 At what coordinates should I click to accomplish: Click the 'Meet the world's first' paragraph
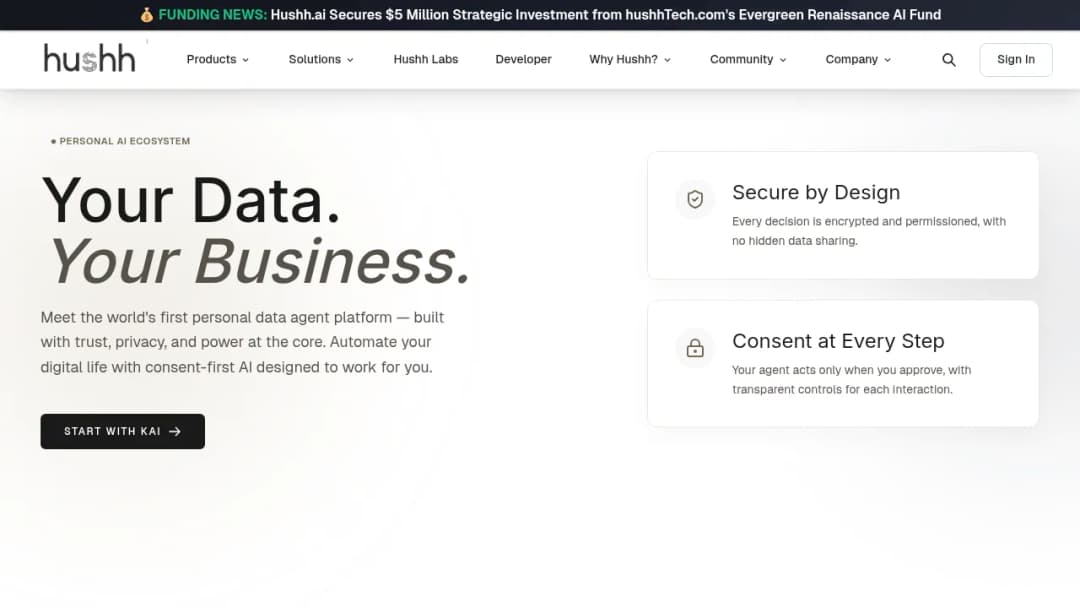point(242,342)
